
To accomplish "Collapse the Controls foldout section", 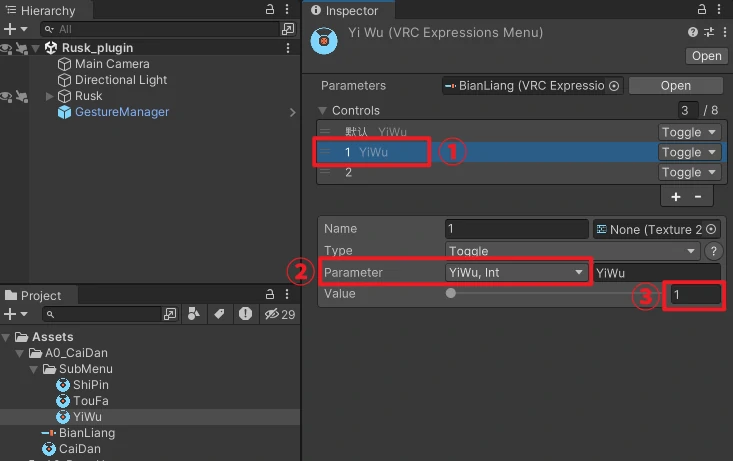I will pyautogui.click(x=323, y=110).
